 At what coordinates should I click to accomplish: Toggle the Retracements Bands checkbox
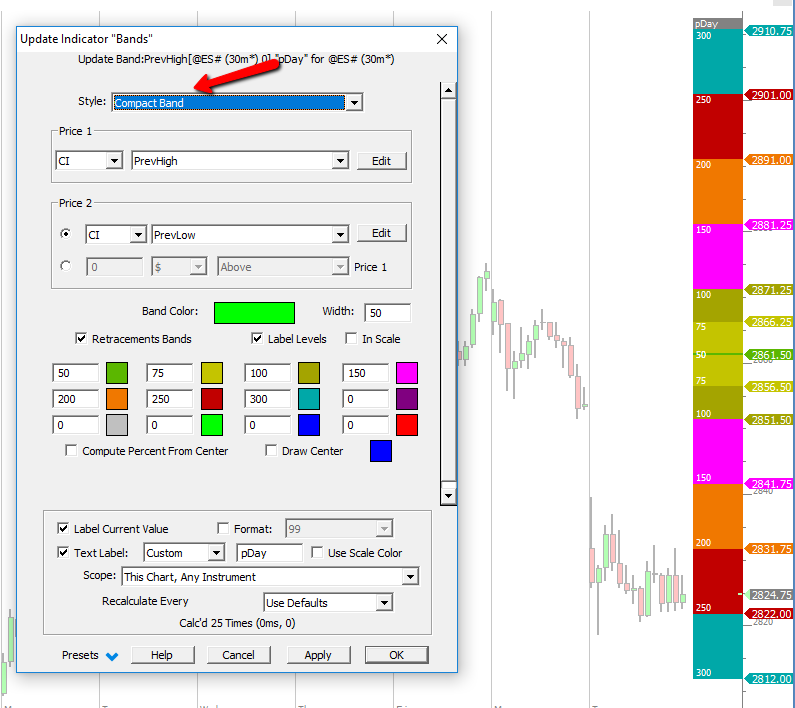coord(81,339)
